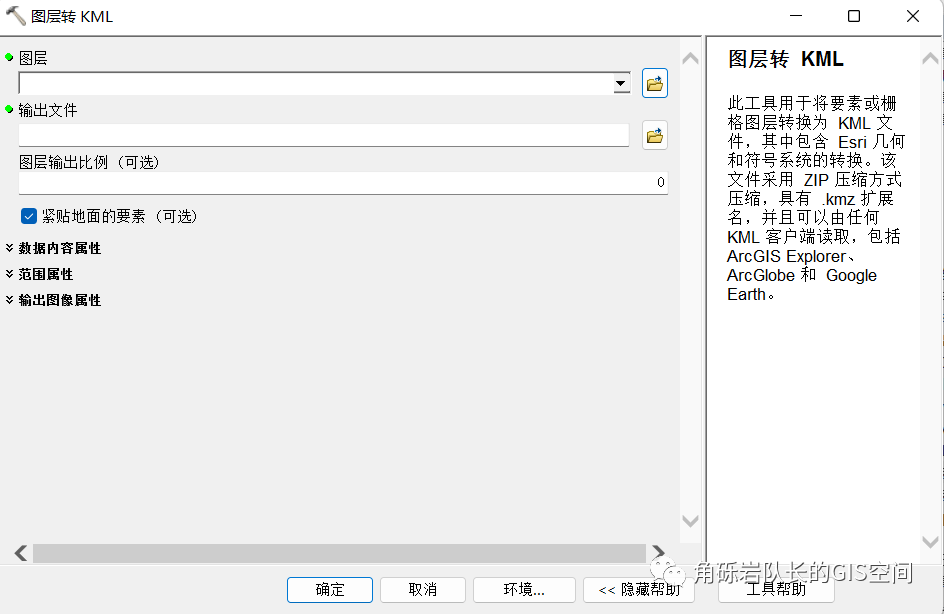Screen dimensions: 944x614
Task: Click the browse folder icon beside 输出文件
Action: tap(654, 135)
